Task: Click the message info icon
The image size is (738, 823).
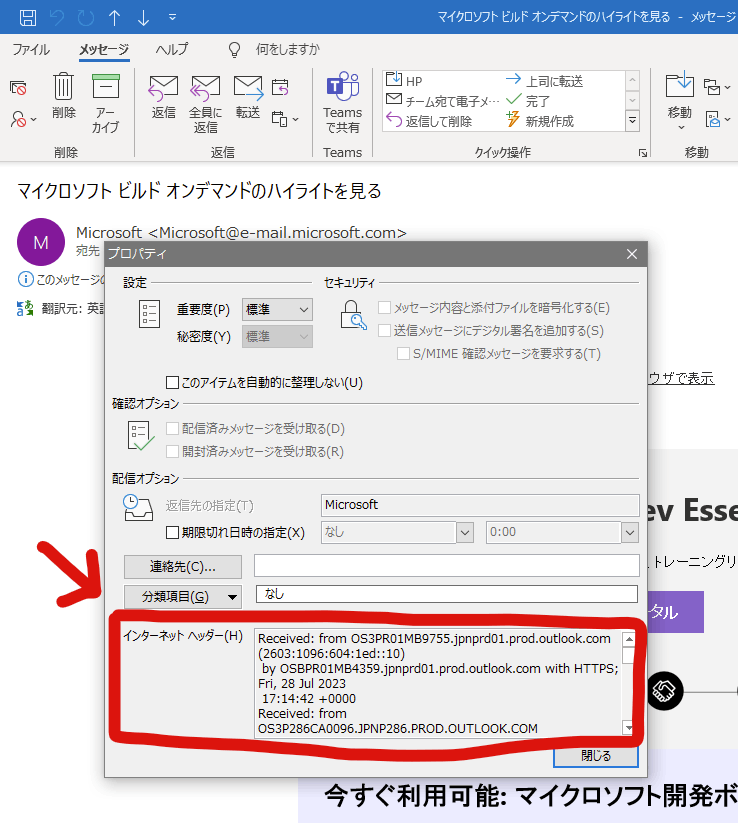Action: (x=25, y=279)
